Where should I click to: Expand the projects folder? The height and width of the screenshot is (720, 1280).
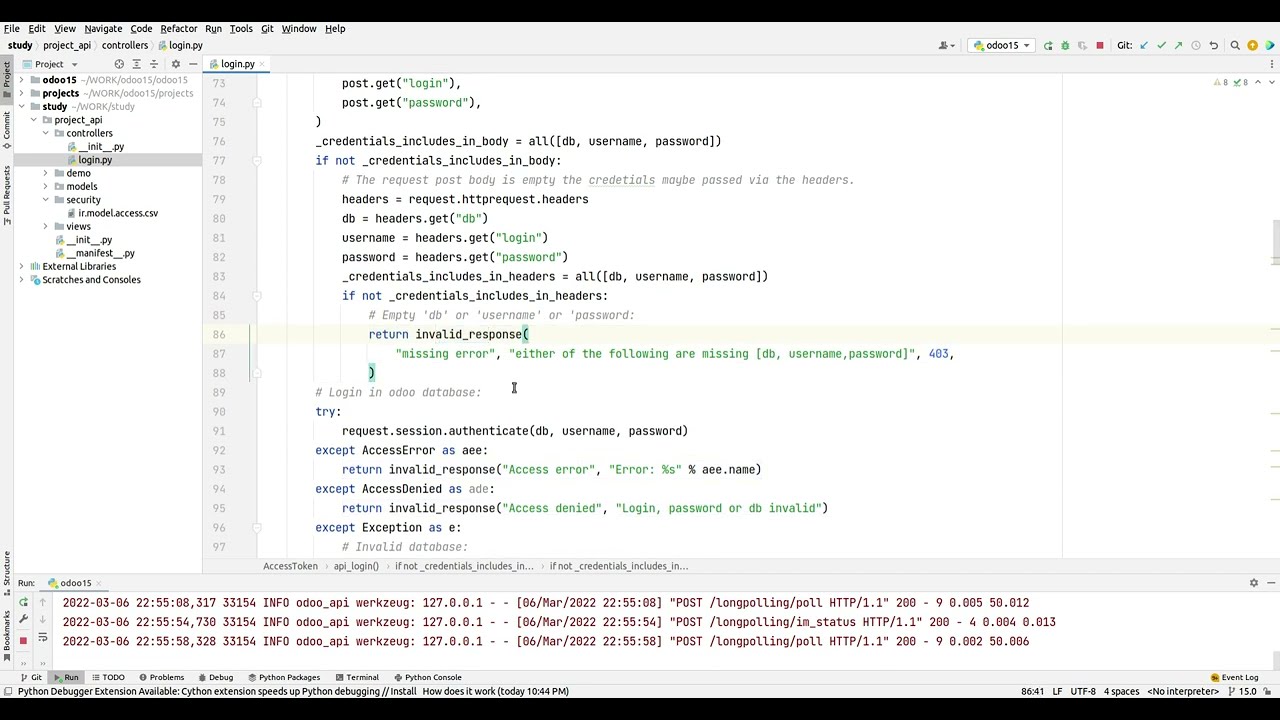(x=21, y=93)
